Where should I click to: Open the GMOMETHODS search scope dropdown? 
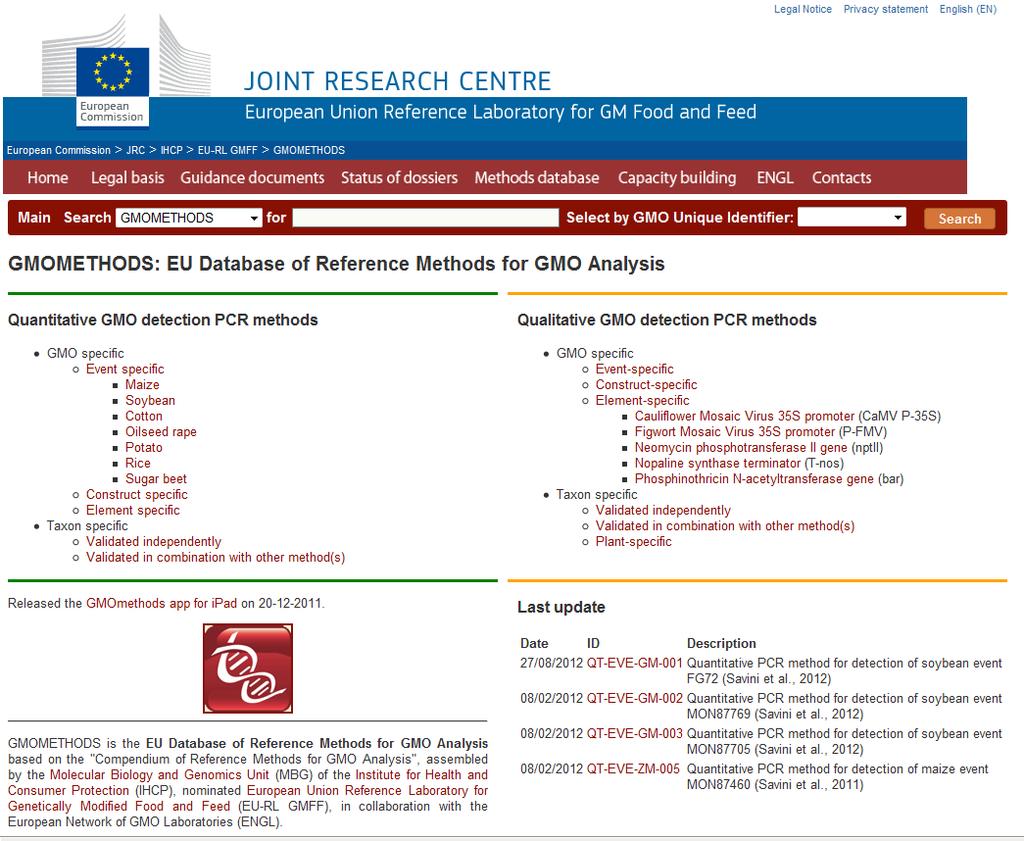coord(189,217)
